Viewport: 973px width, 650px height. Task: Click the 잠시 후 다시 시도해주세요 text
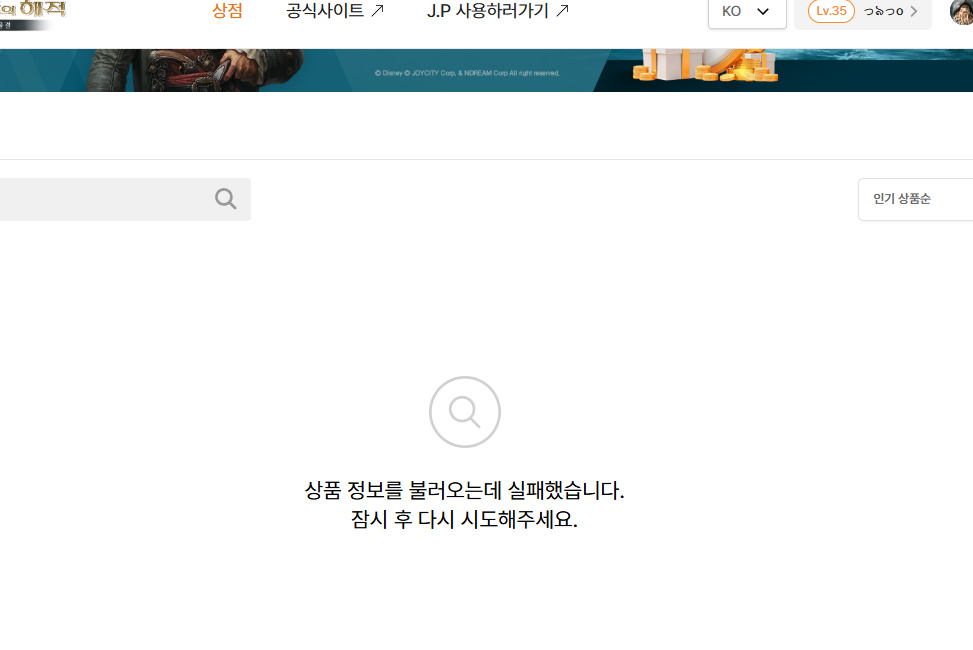pyautogui.click(x=464, y=520)
